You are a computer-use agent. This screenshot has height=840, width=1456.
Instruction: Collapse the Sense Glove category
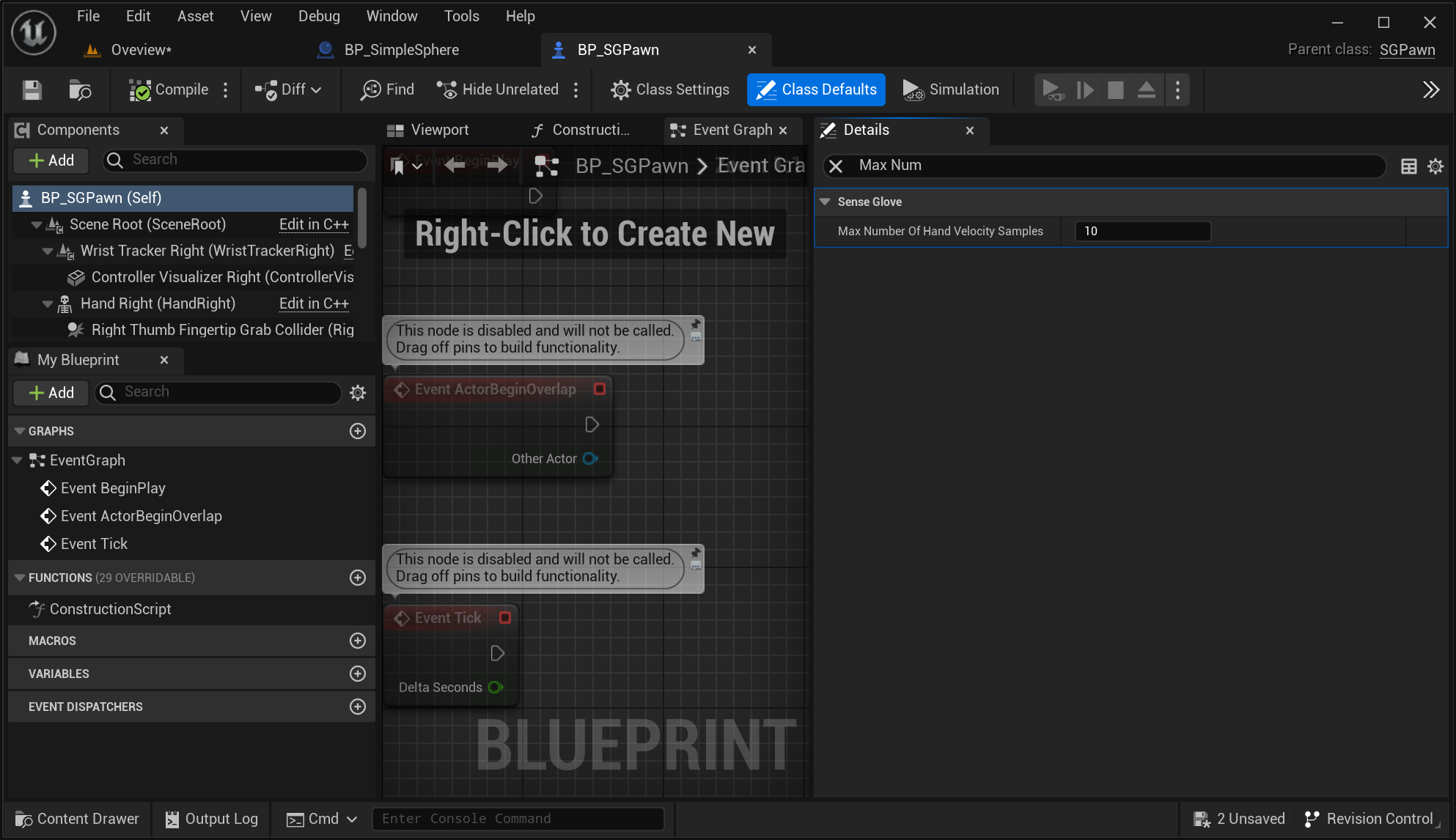coord(826,202)
